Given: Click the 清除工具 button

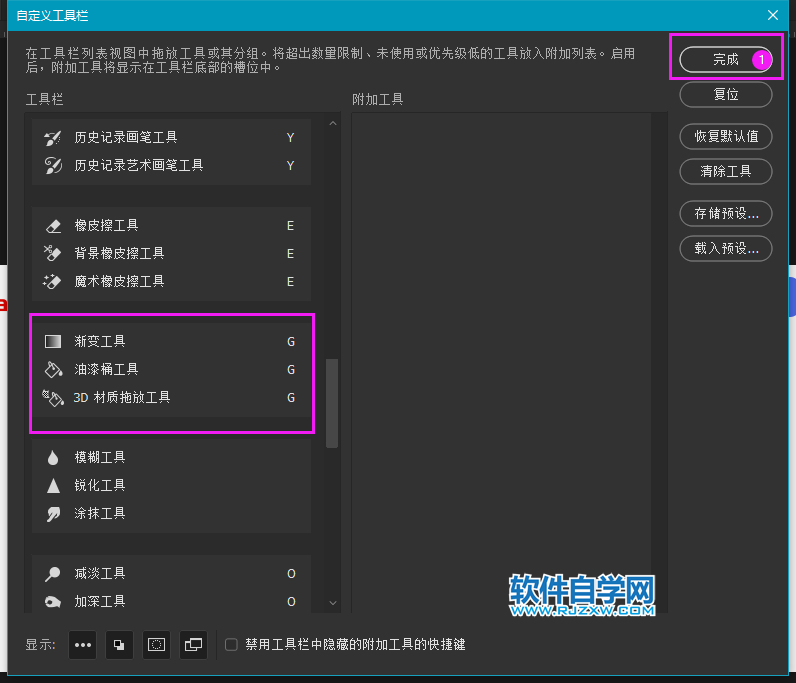Looking at the screenshot, I should 725,171.
